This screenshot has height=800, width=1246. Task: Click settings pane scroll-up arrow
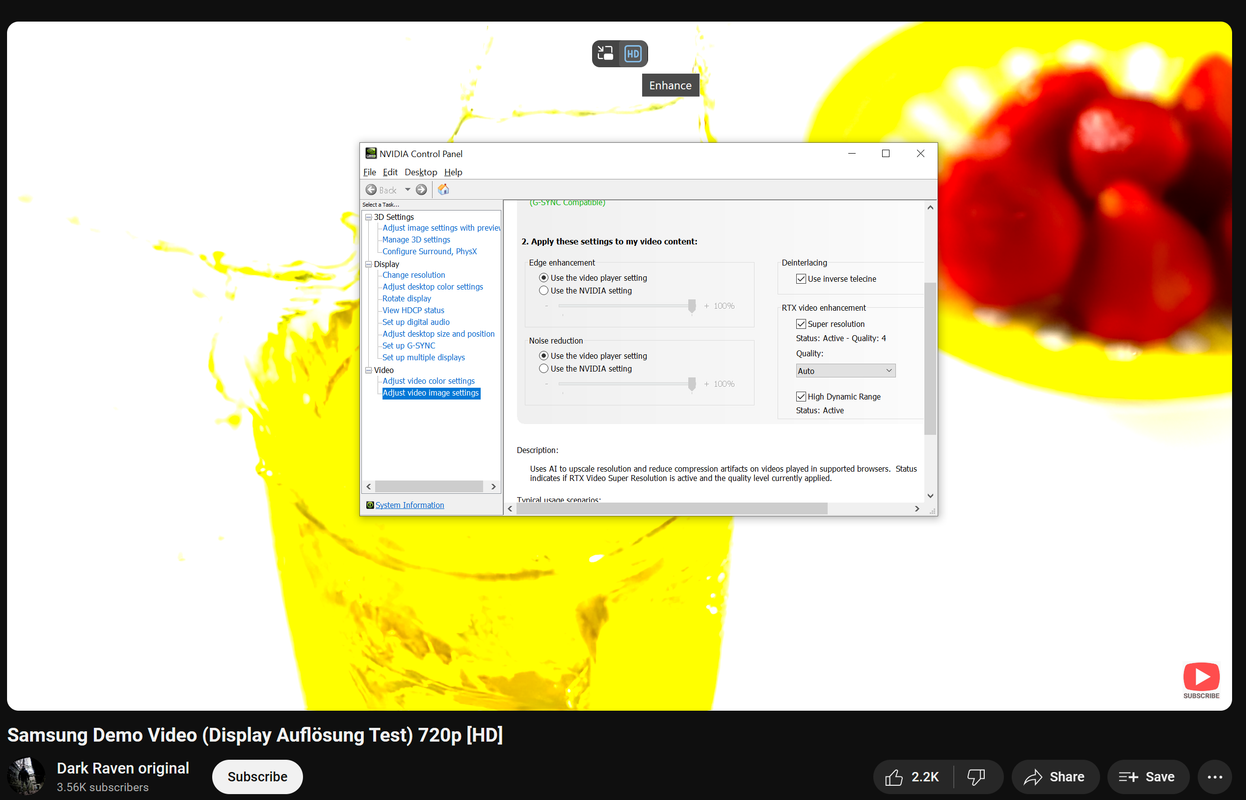click(x=930, y=208)
